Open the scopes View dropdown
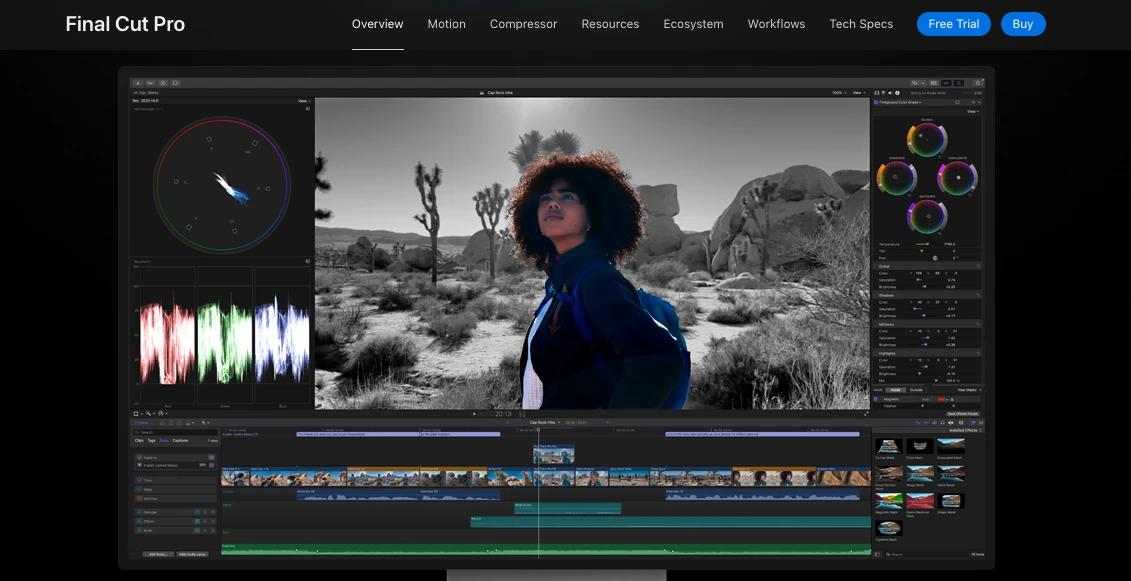 pyautogui.click(x=304, y=101)
